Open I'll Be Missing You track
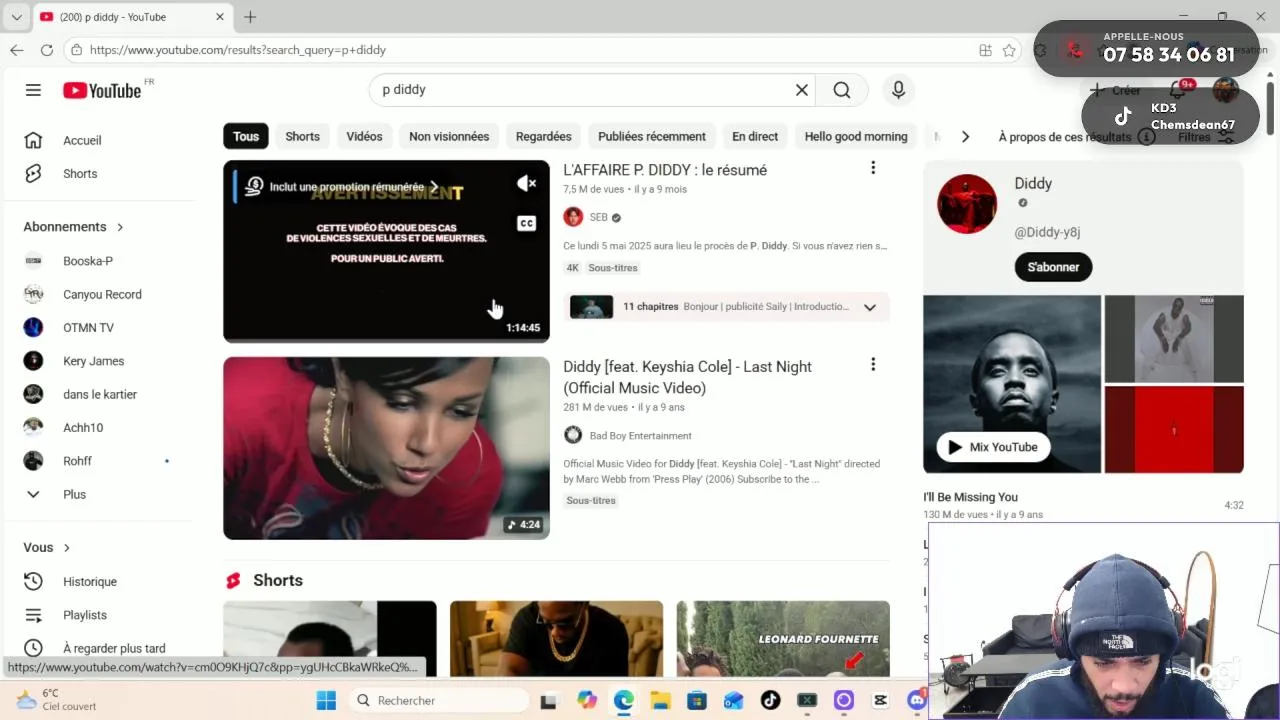This screenshot has height=720, width=1280. click(970, 497)
